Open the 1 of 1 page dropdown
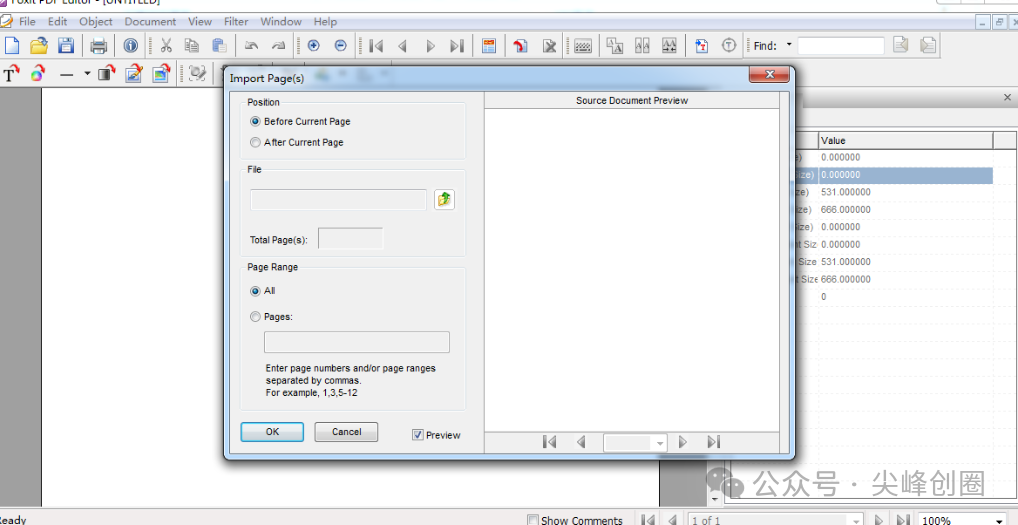 tap(856, 520)
